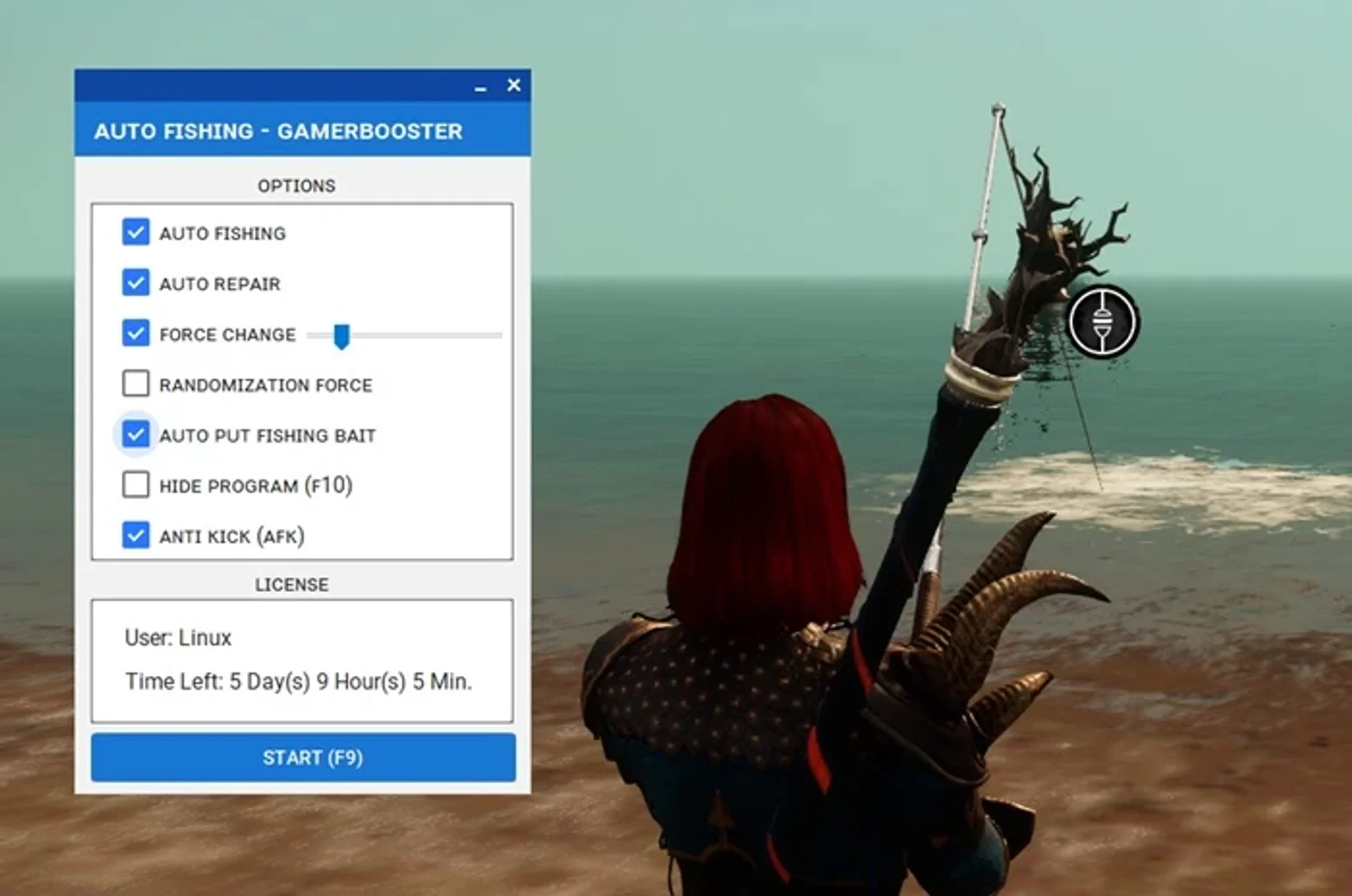Uncheck the Auto Fishing checkbox
Viewport: 1352px width, 896px height.
135,232
